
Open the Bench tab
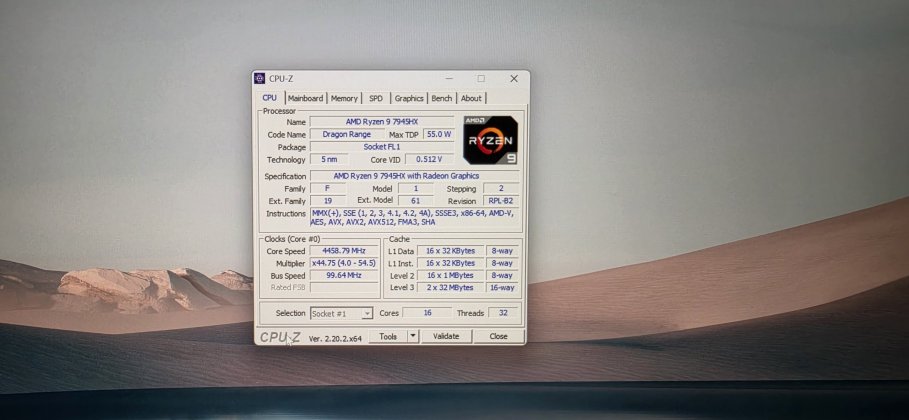(x=442, y=98)
